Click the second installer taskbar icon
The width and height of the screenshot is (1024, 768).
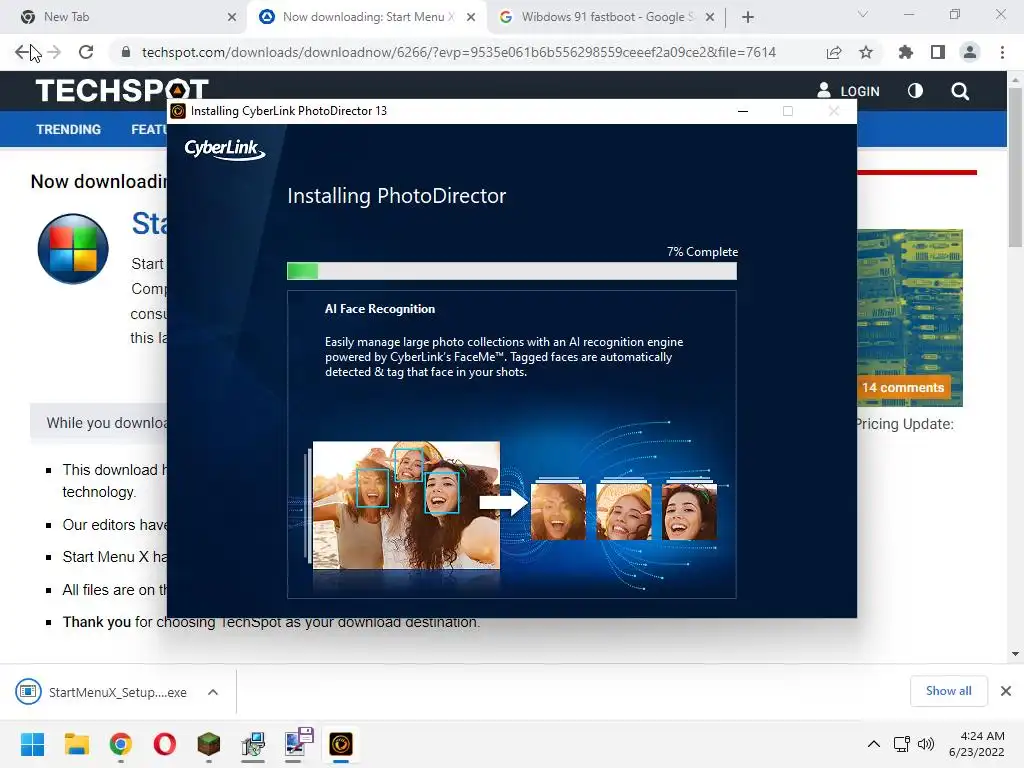(x=297, y=744)
